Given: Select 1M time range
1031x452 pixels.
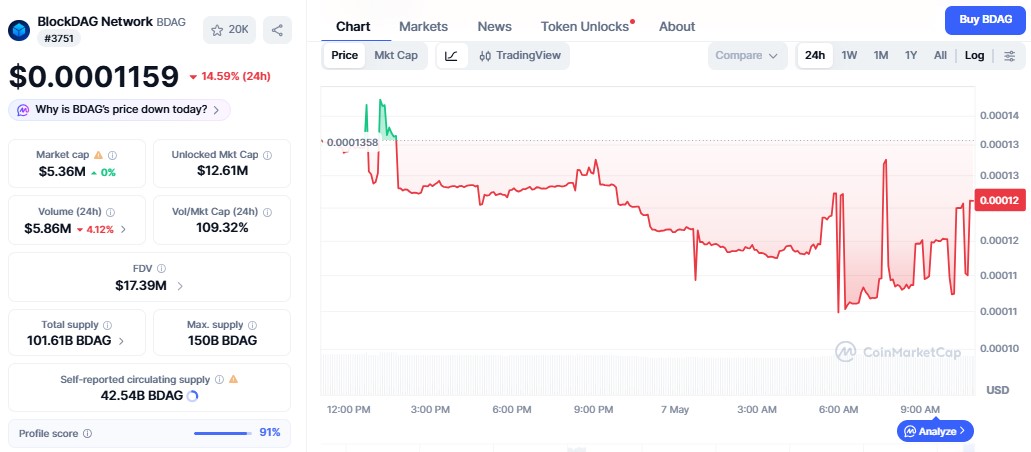Looking at the screenshot, I should 880,56.
